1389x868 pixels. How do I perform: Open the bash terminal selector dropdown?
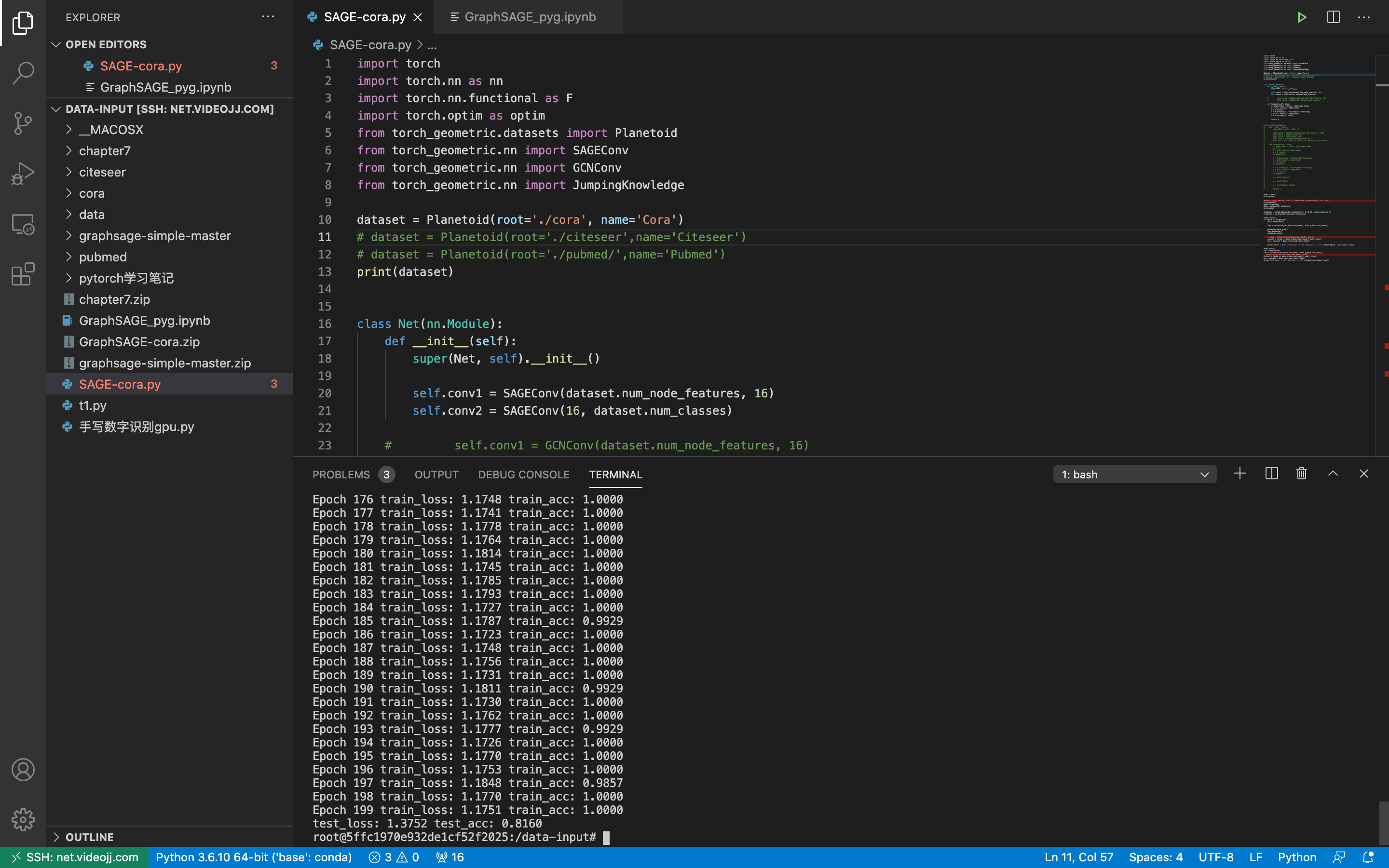[x=1134, y=474]
